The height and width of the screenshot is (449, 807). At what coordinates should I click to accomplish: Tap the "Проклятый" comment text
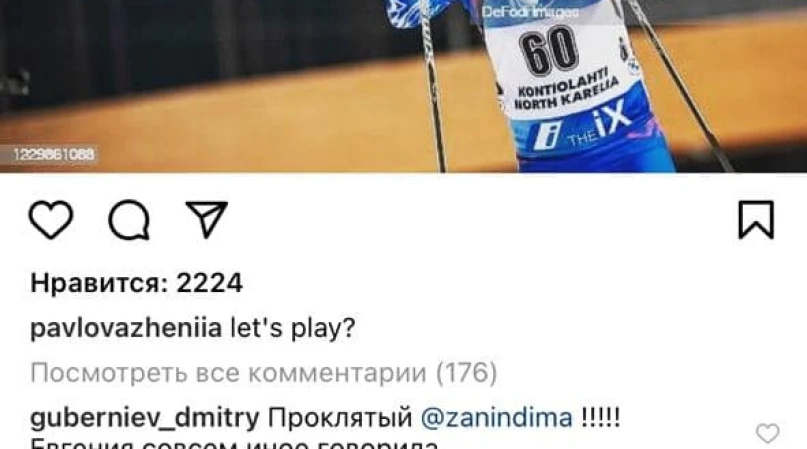click(x=340, y=418)
